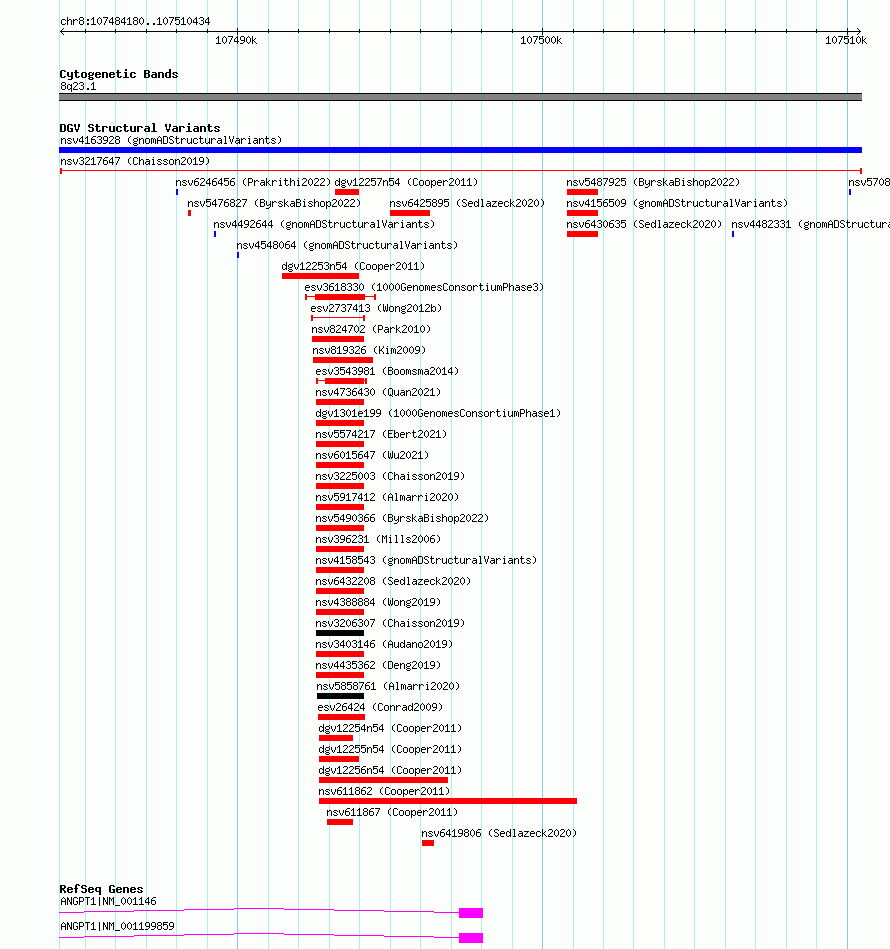Click nsv4482331 variant label

click(x=810, y=225)
